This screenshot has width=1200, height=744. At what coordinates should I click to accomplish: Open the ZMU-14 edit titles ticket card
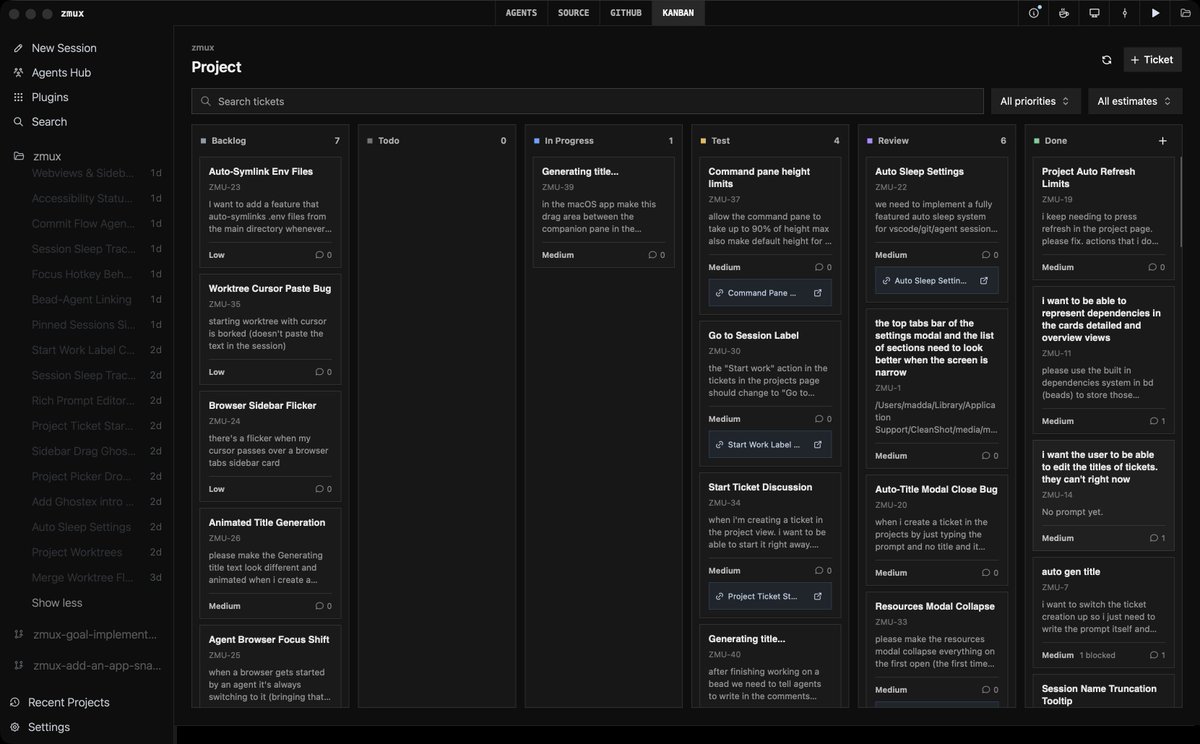(1104, 495)
